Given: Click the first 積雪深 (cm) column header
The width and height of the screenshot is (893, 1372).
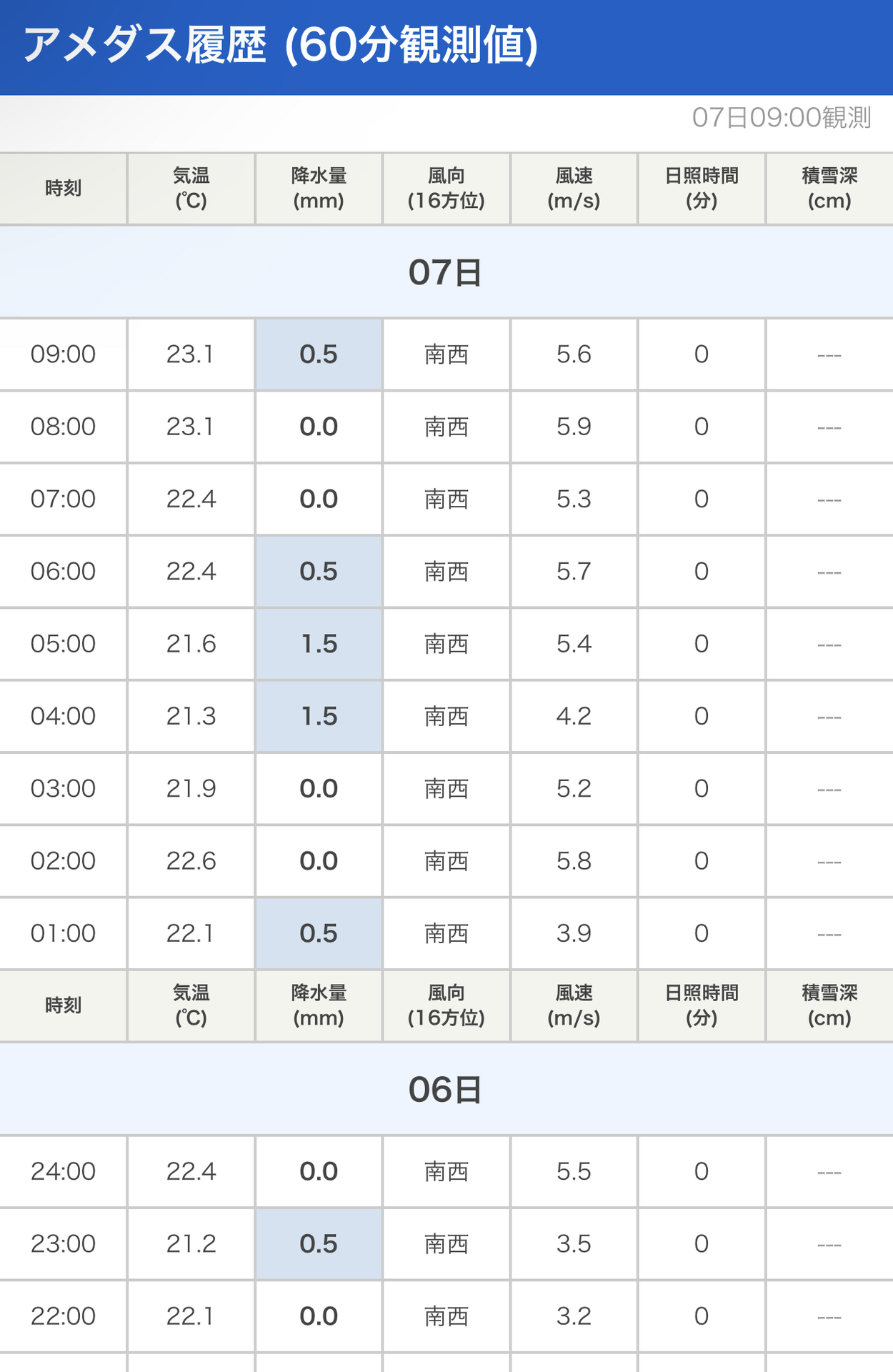Looking at the screenshot, I should pos(829,189).
